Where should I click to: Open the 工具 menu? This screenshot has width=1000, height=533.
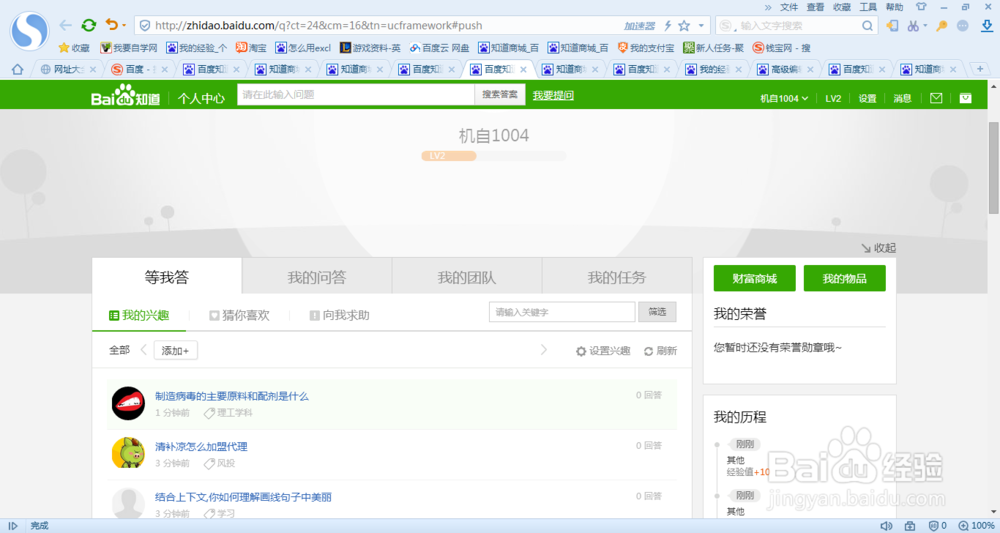tap(868, 7)
